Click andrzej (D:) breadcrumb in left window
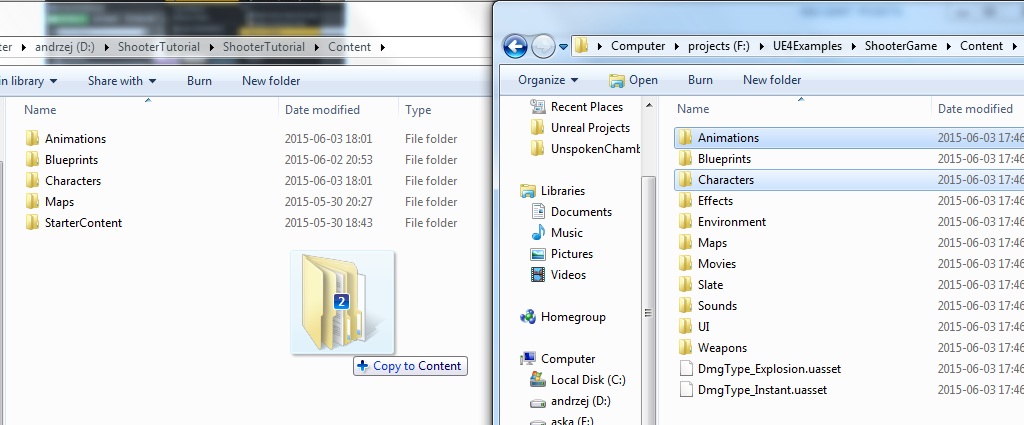 (x=65, y=47)
